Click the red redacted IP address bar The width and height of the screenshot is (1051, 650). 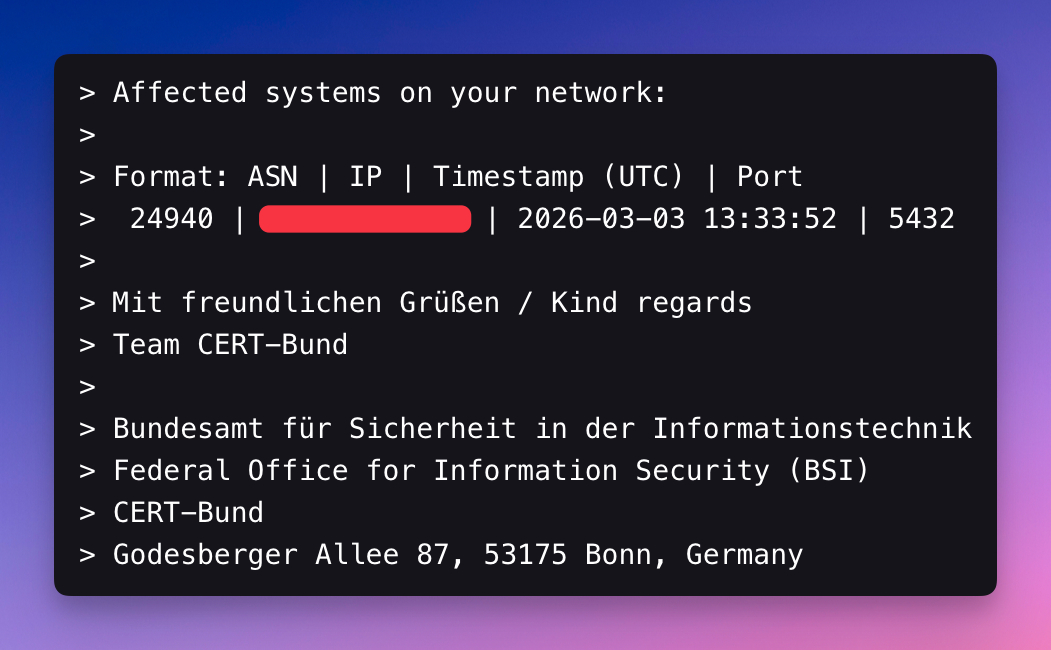(365, 219)
